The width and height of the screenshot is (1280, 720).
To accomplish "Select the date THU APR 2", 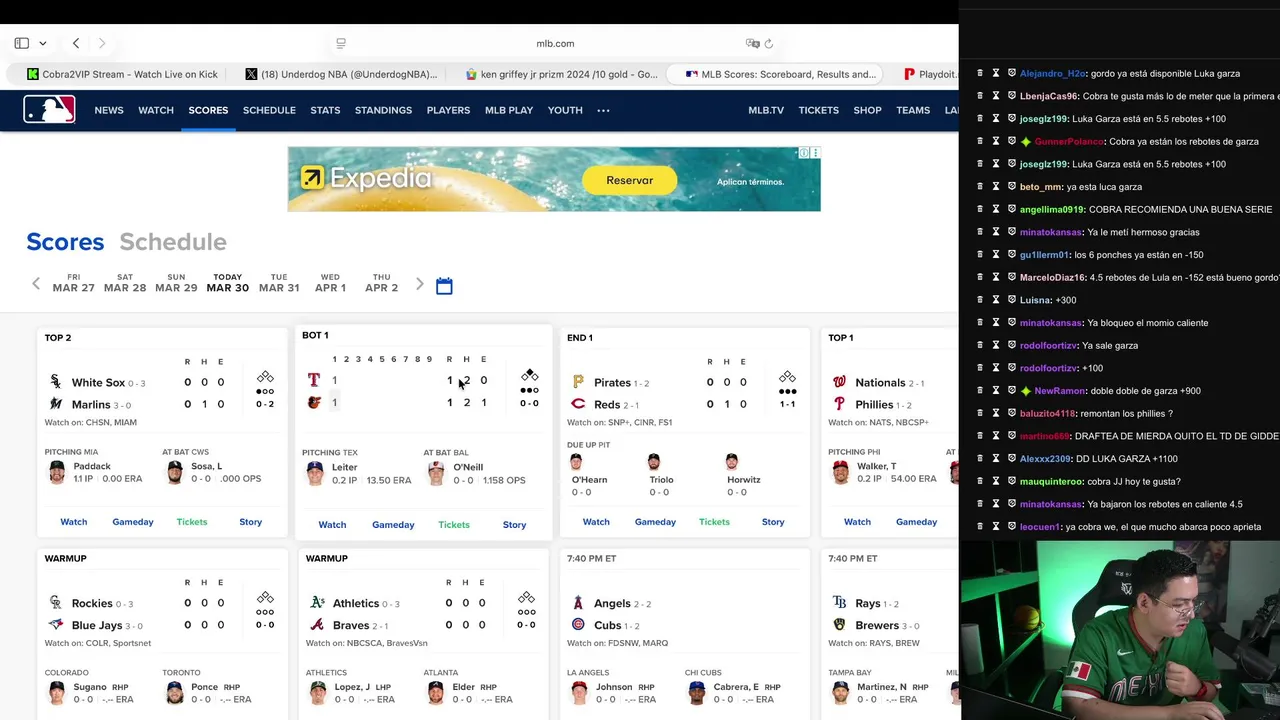I will (x=381, y=283).
